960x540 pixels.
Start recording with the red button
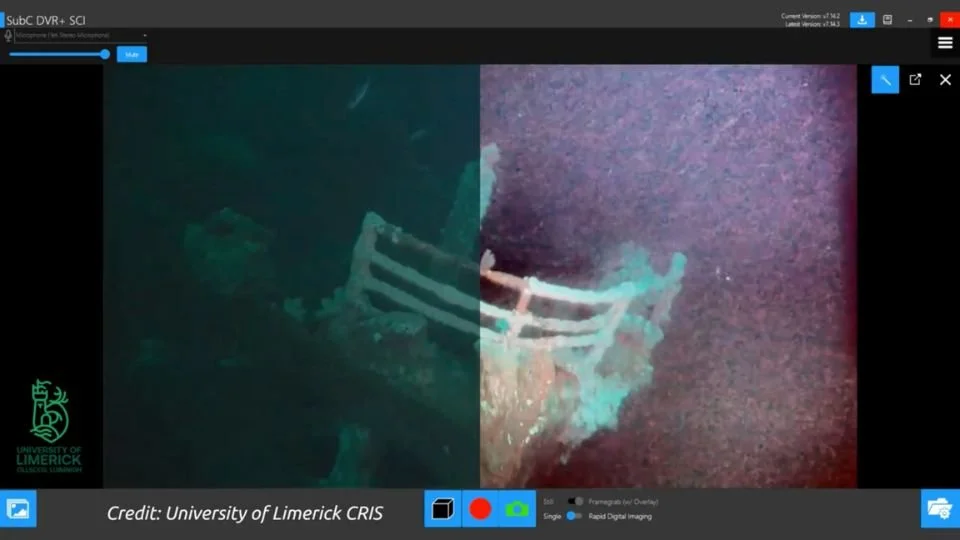coord(480,509)
